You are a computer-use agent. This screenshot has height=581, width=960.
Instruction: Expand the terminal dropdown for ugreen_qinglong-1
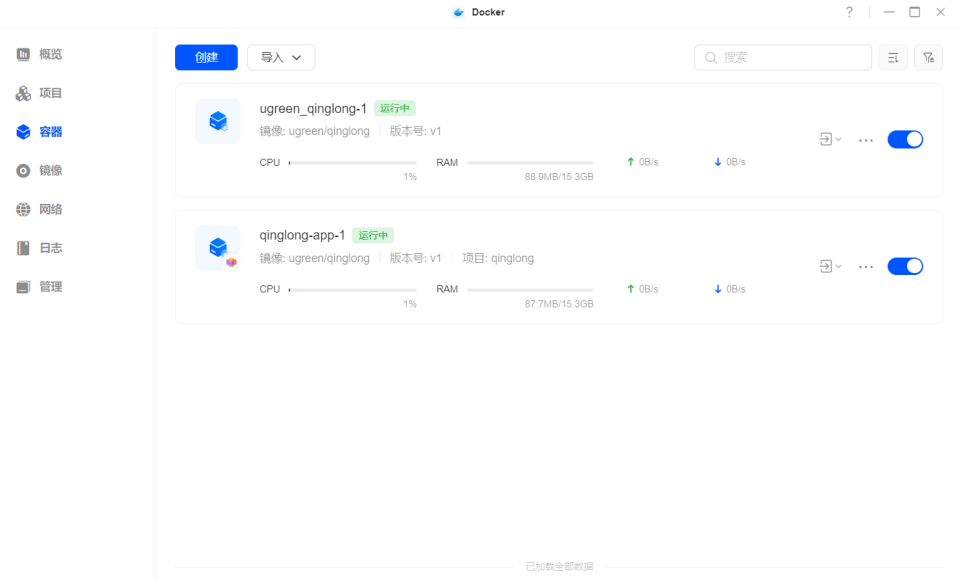830,140
